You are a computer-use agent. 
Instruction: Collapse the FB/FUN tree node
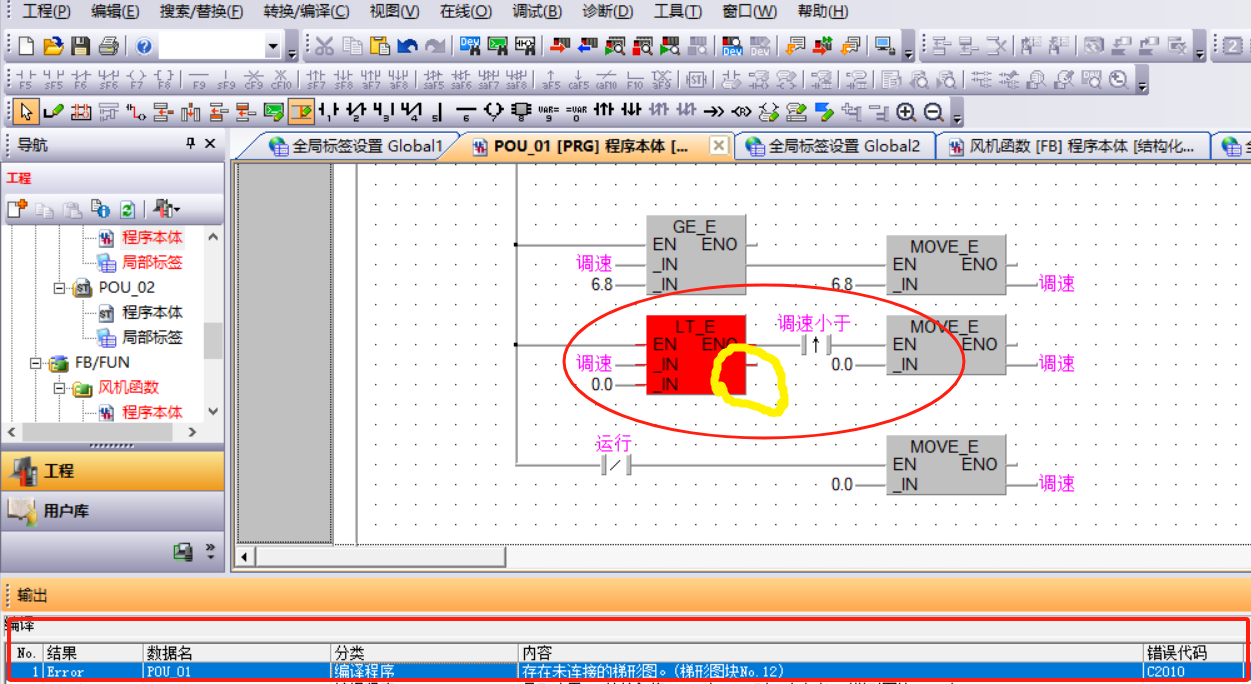tap(36, 363)
